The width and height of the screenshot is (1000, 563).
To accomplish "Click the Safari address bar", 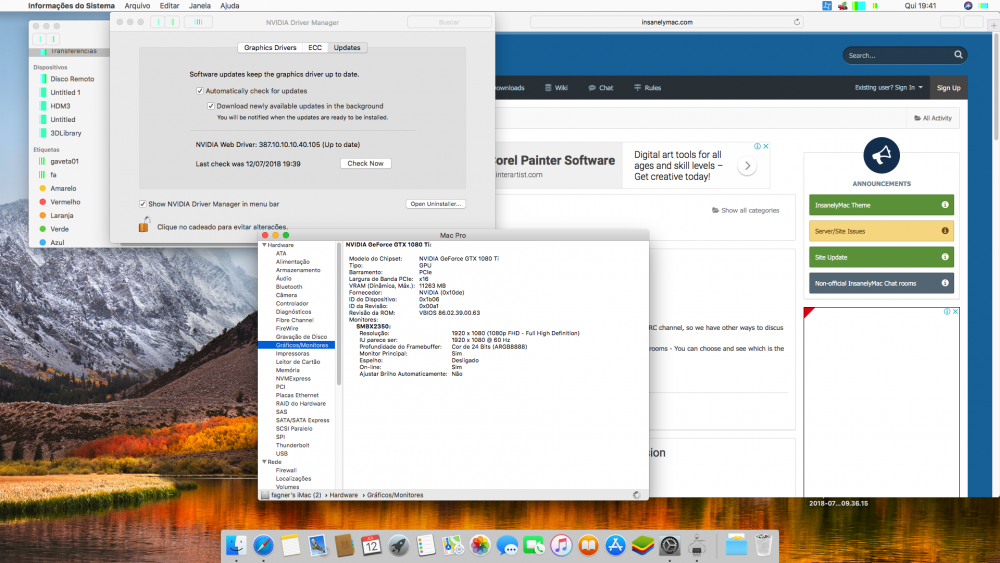I will [666, 22].
